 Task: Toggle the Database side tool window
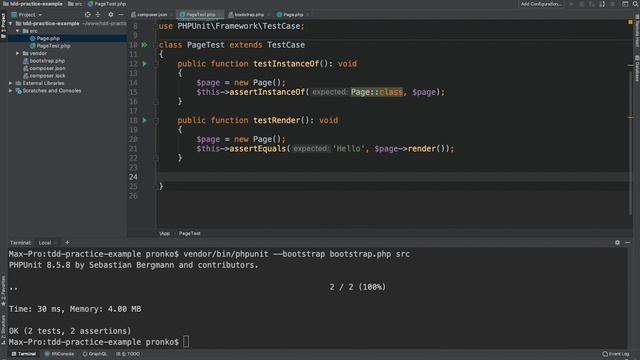pyautogui.click(x=636, y=68)
